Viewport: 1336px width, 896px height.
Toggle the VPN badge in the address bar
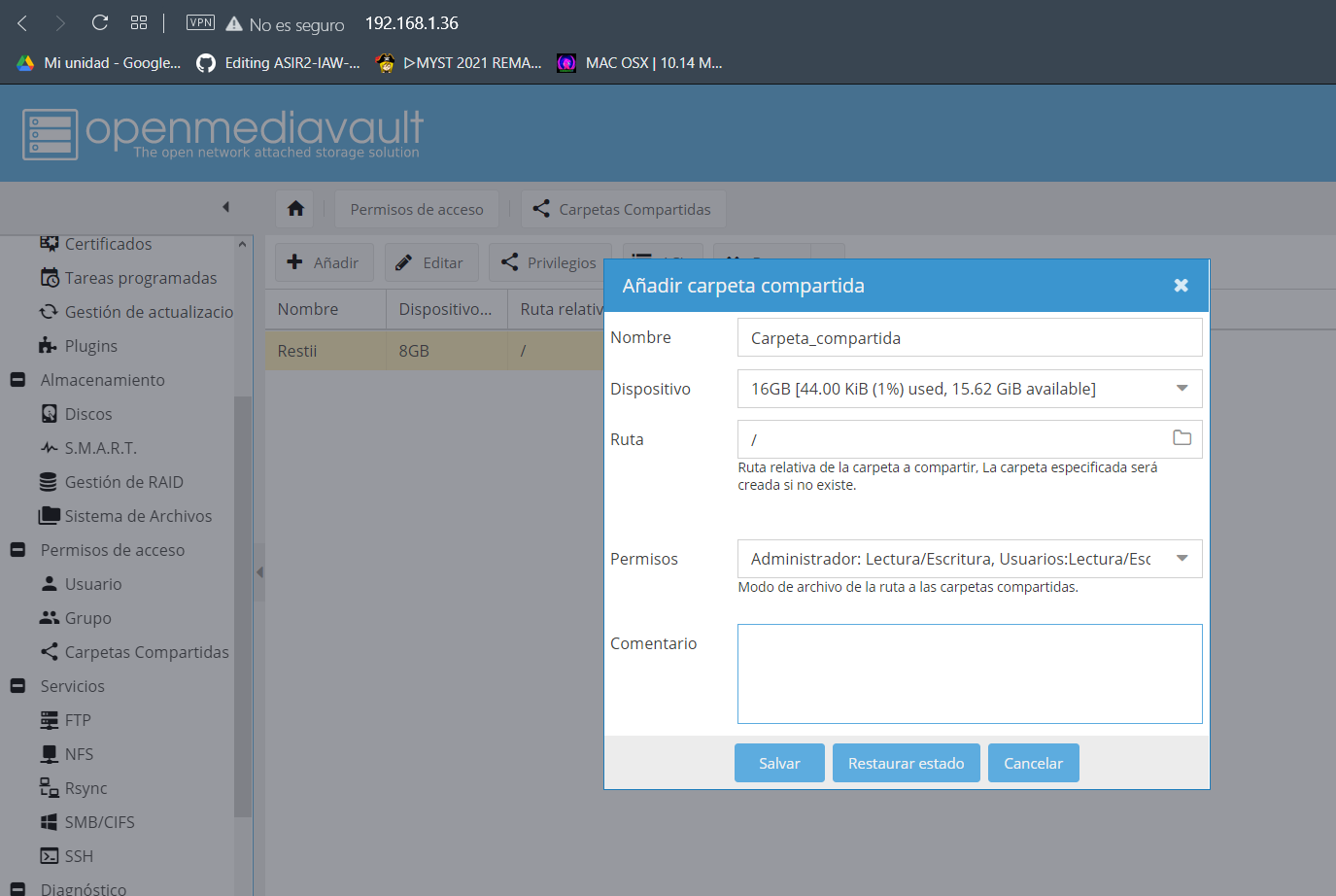[200, 22]
